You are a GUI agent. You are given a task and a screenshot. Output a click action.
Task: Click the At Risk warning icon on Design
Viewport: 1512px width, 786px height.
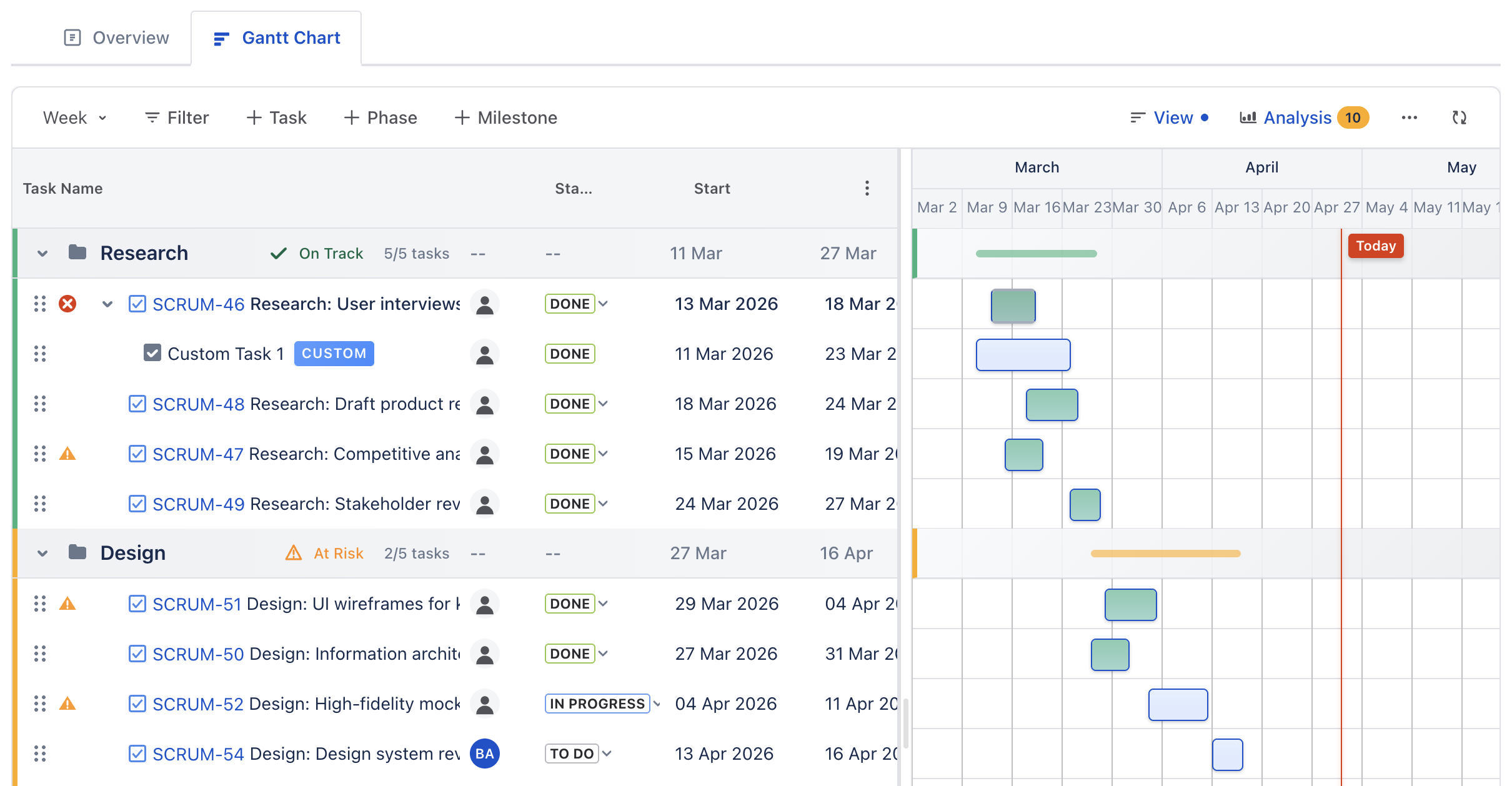point(294,553)
